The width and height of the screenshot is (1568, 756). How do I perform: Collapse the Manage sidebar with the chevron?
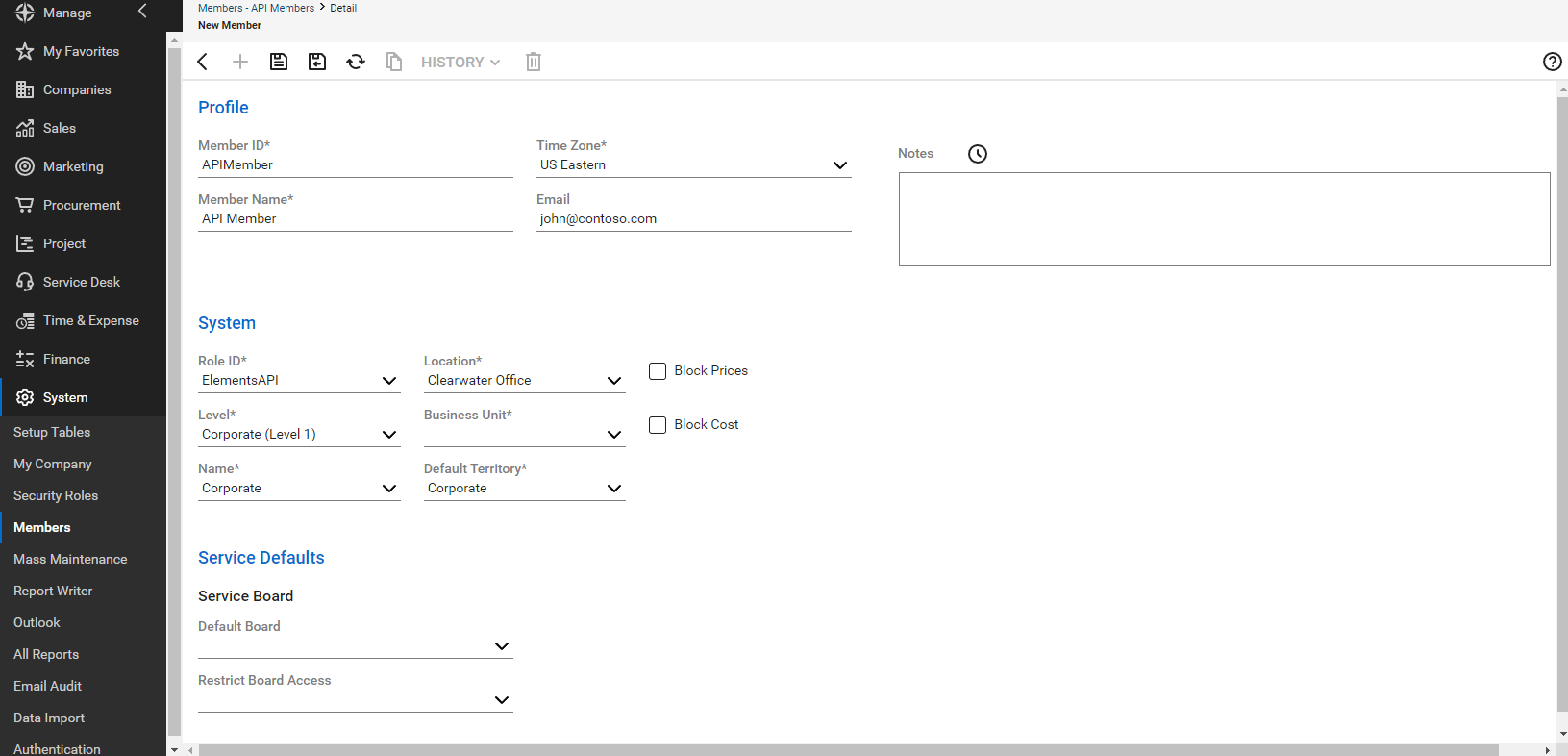pos(142,12)
